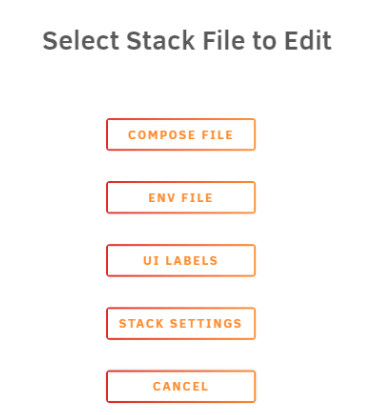
Task: Click the "Select Stack File to Edit" heading
Action: pyautogui.click(x=187, y=41)
